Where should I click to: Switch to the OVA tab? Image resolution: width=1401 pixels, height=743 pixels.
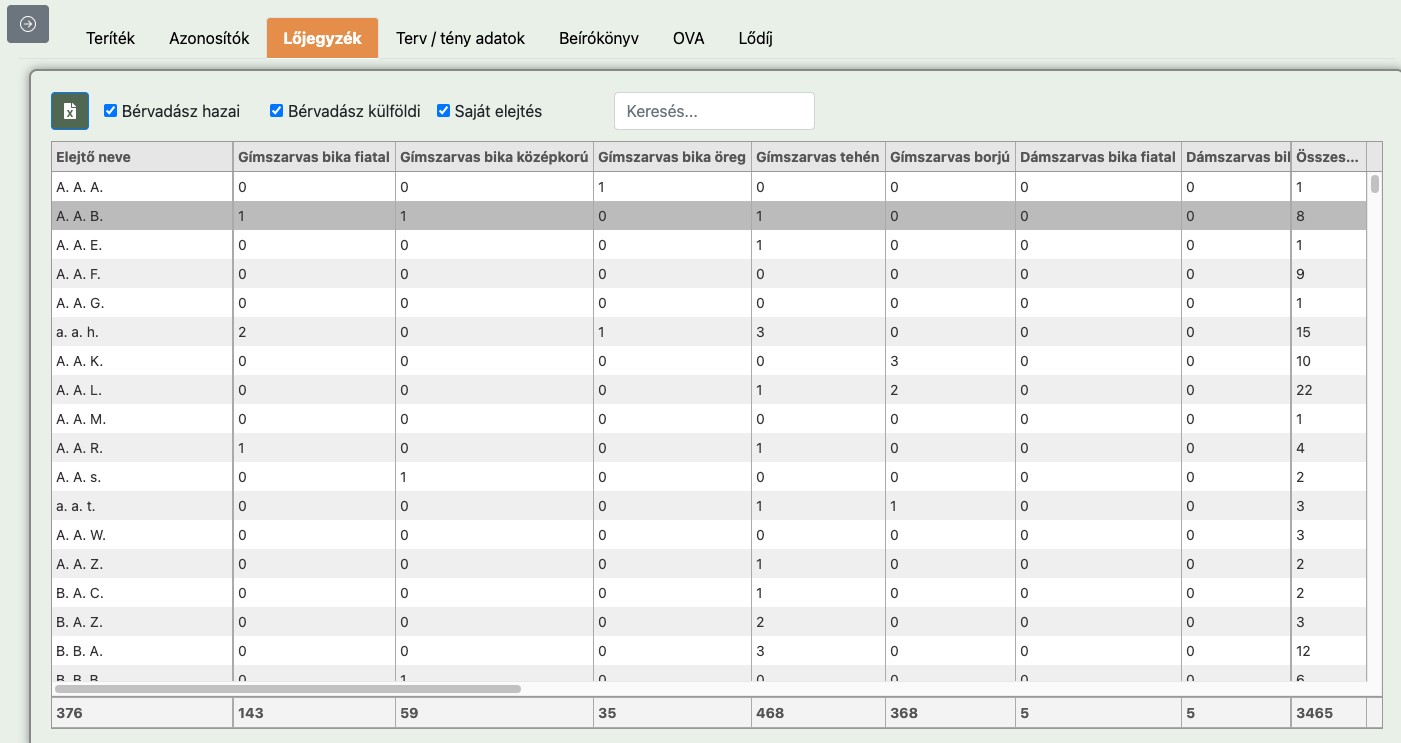pyautogui.click(x=688, y=38)
